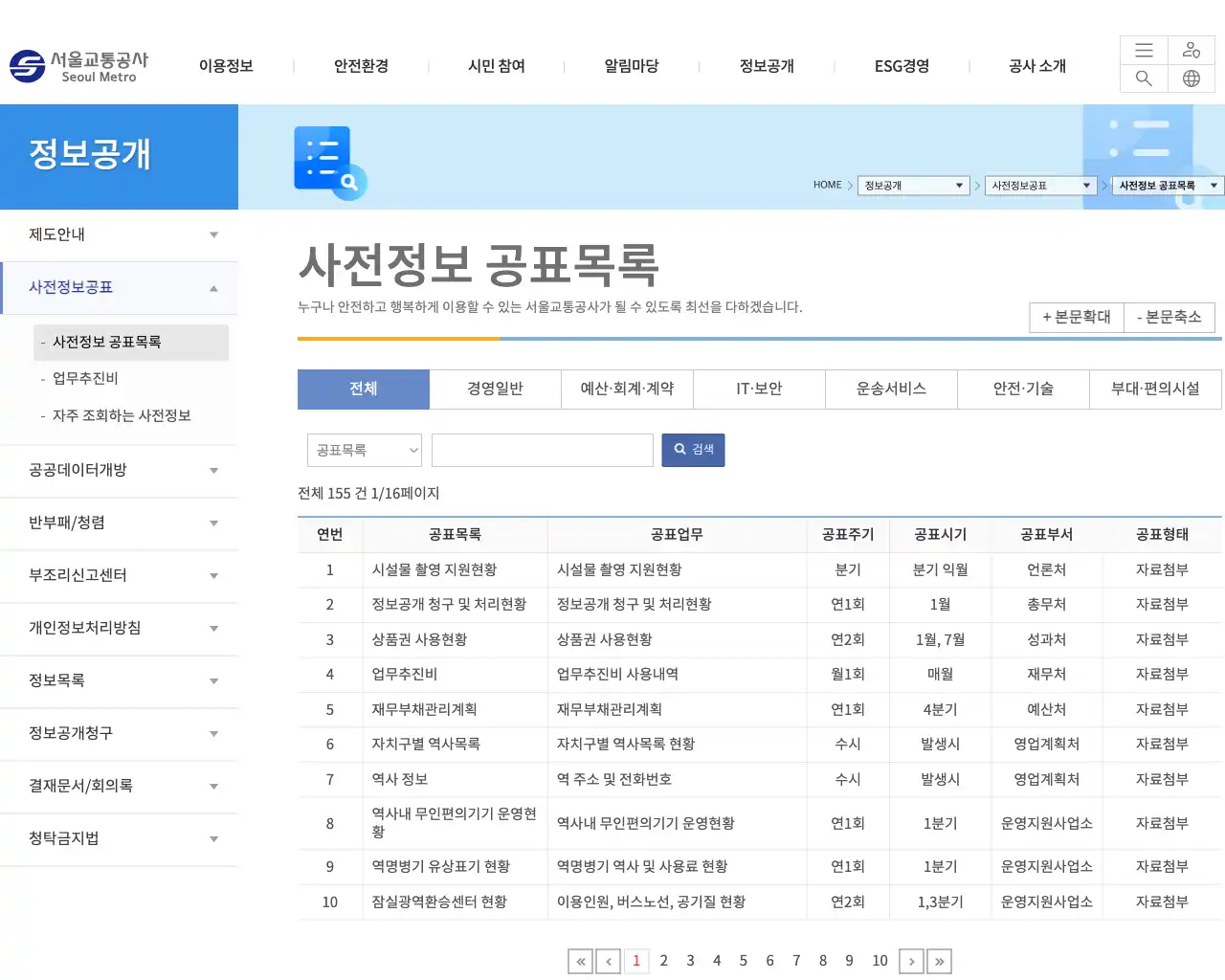Click 역명병기 유상표기 현황 entry
This screenshot has height=980, width=1225.
[x=441, y=867]
